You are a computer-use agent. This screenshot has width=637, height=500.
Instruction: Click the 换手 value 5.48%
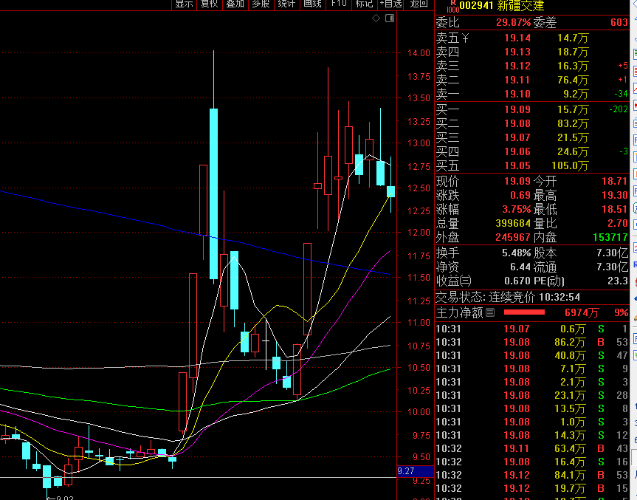click(x=516, y=253)
